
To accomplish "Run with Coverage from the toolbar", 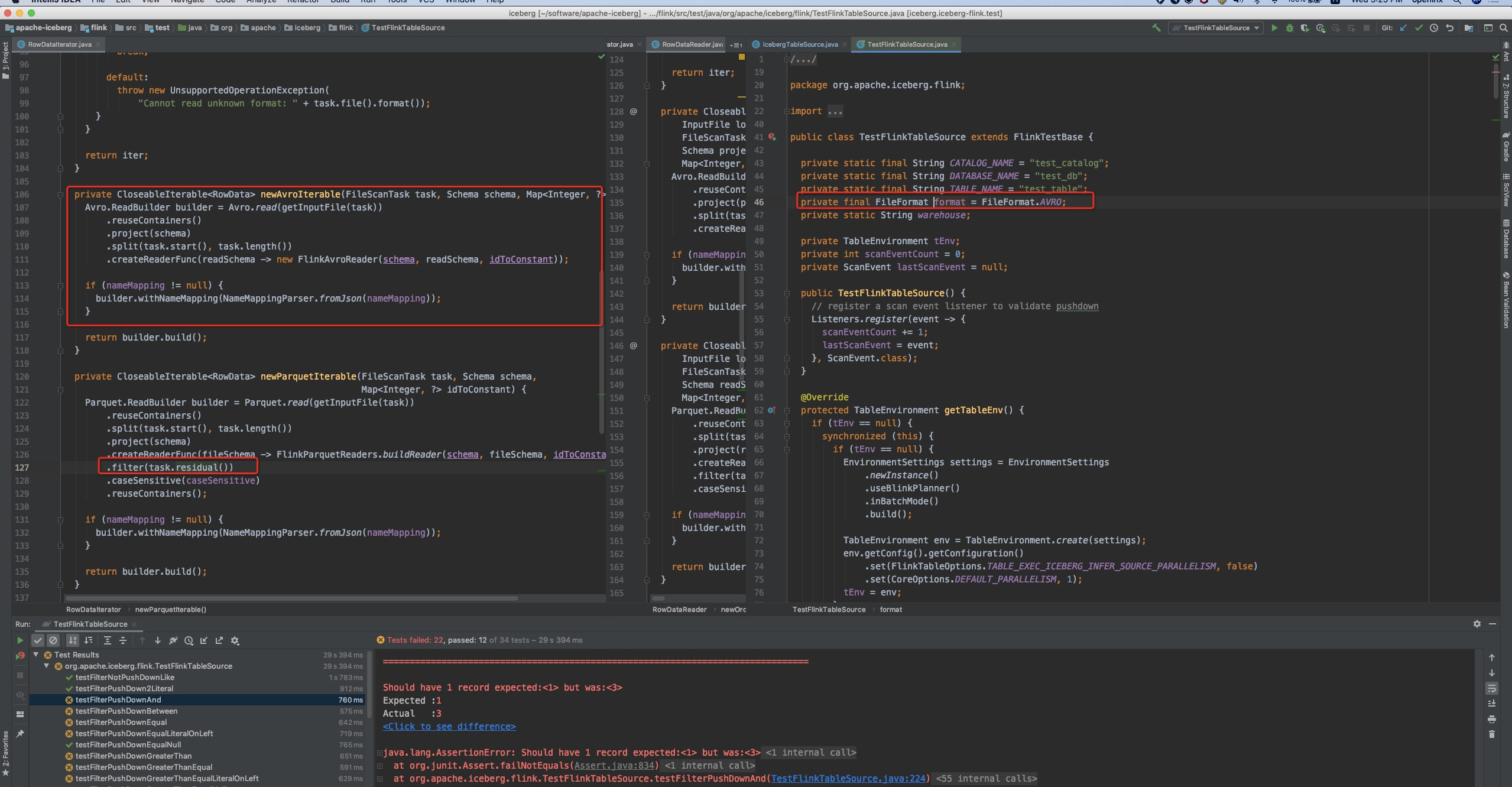I will coord(1305,28).
